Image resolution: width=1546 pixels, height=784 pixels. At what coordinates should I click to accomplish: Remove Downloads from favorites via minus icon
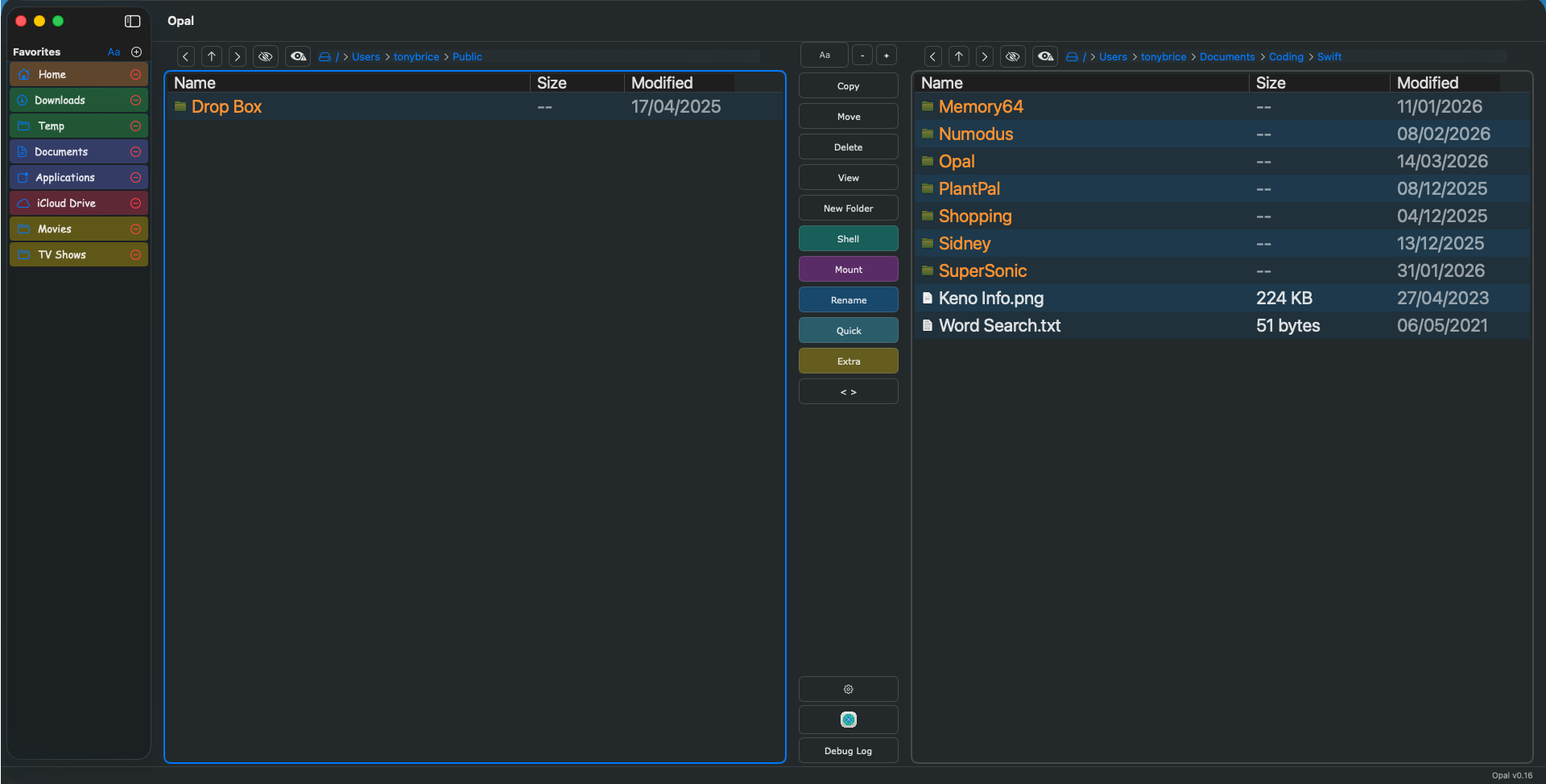135,101
